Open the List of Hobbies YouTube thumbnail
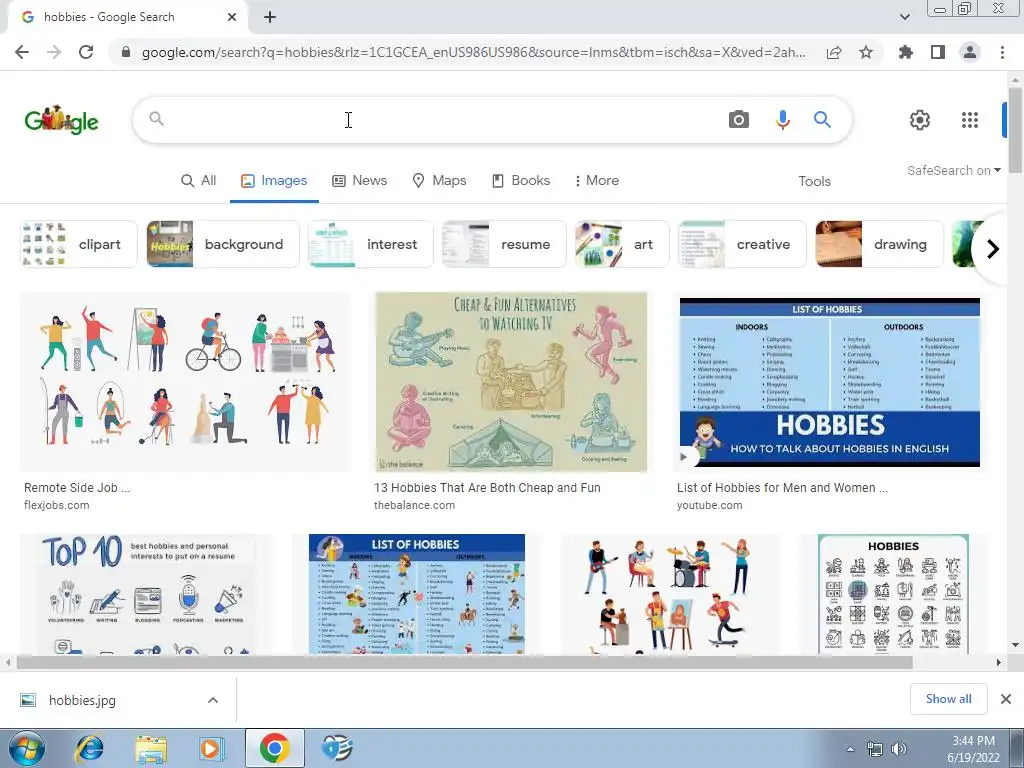This screenshot has height=768, width=1024. tap(829, 382)
